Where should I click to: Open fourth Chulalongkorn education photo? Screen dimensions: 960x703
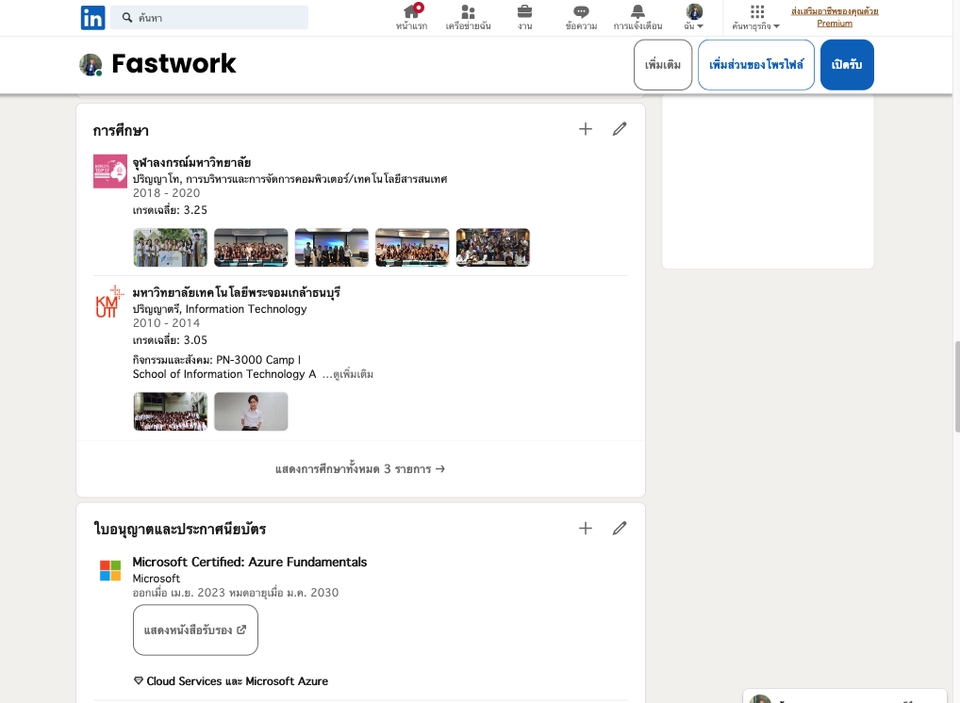click(412, 247)
